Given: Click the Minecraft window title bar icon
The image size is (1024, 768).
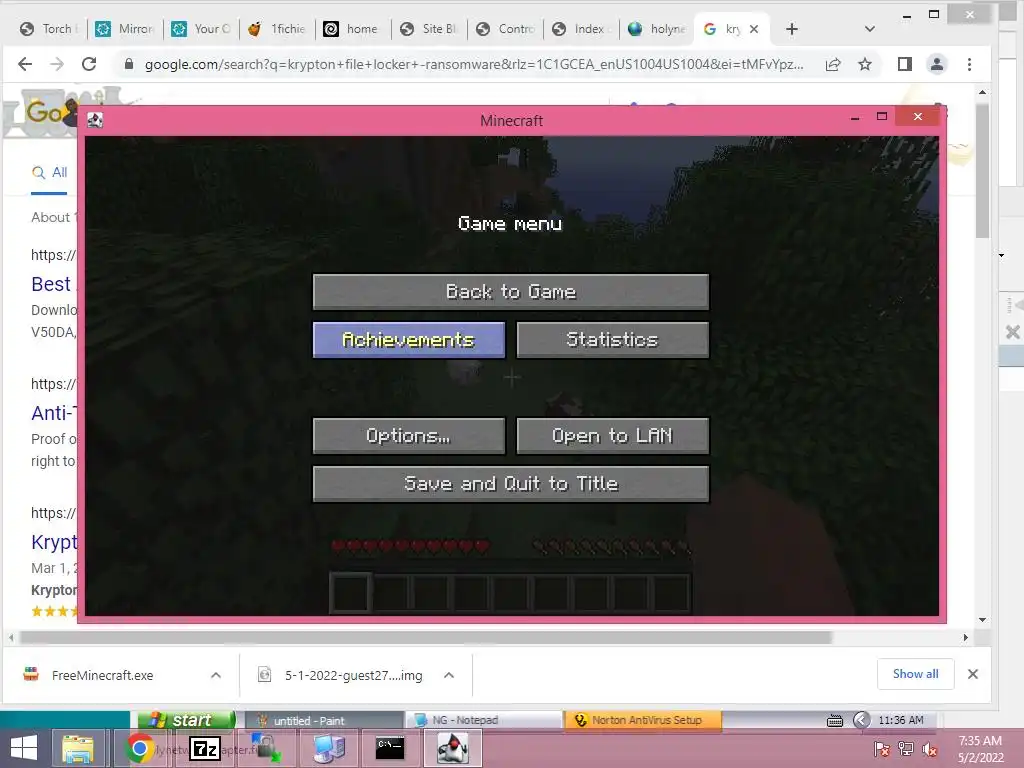Looking at the screenshot, I should pos(95,120).
